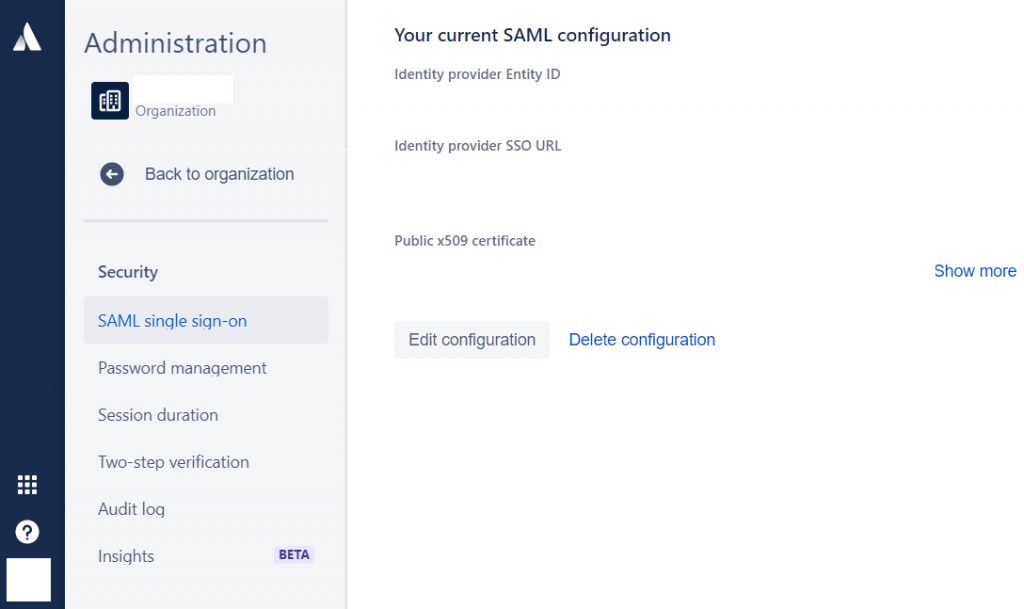Open Insights page
1024x609 pixels.
click(x=126, y=555)
